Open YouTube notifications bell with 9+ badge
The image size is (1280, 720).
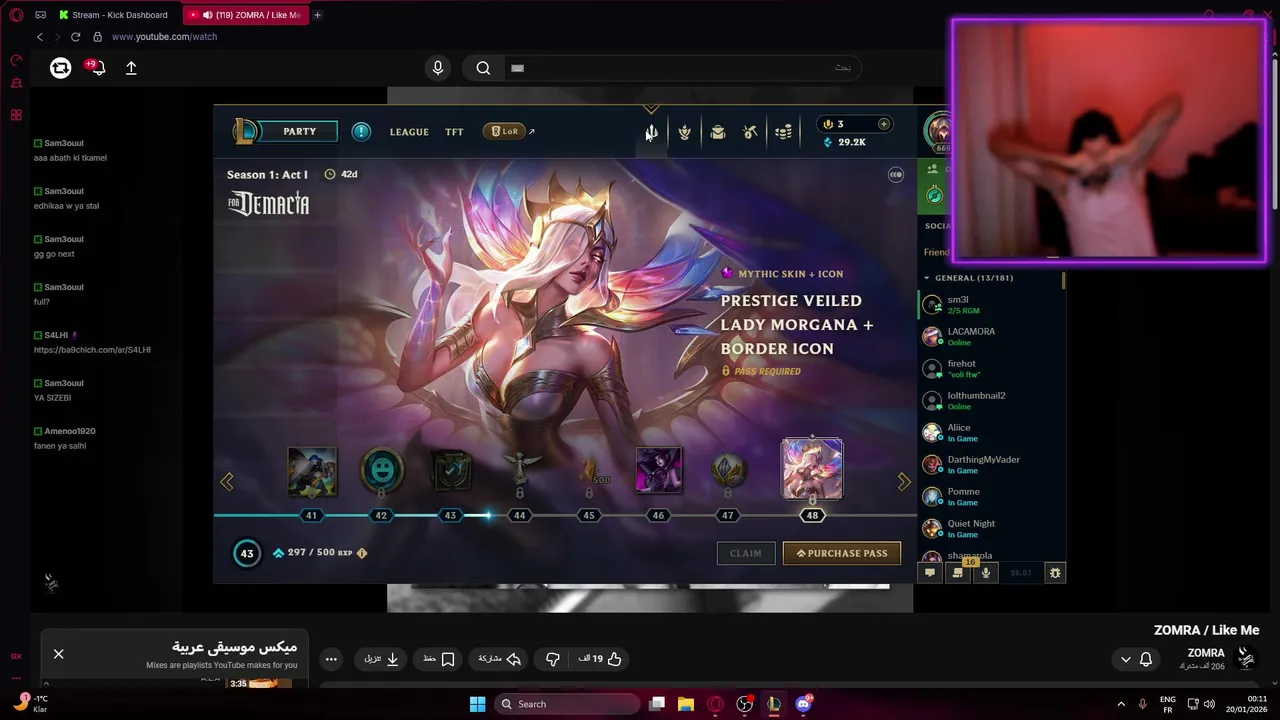click(96, 68)
